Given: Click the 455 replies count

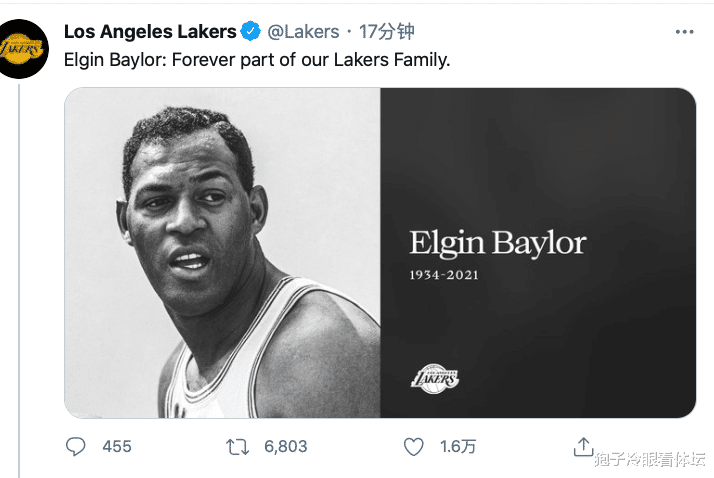Looking at the screenshot, I should [x=117, y=446].
